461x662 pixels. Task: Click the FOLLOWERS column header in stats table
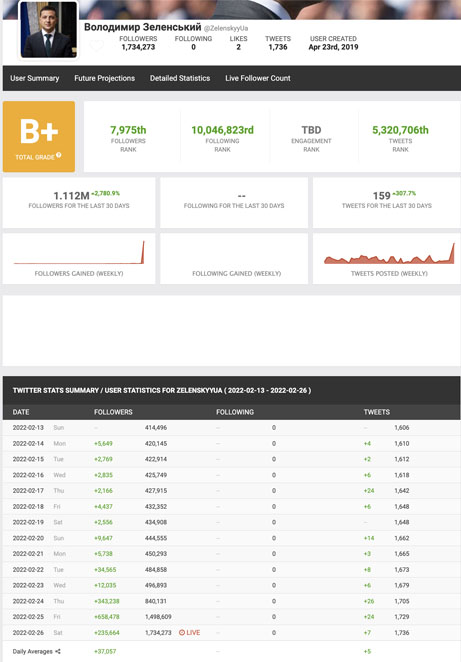coord(113,412)
